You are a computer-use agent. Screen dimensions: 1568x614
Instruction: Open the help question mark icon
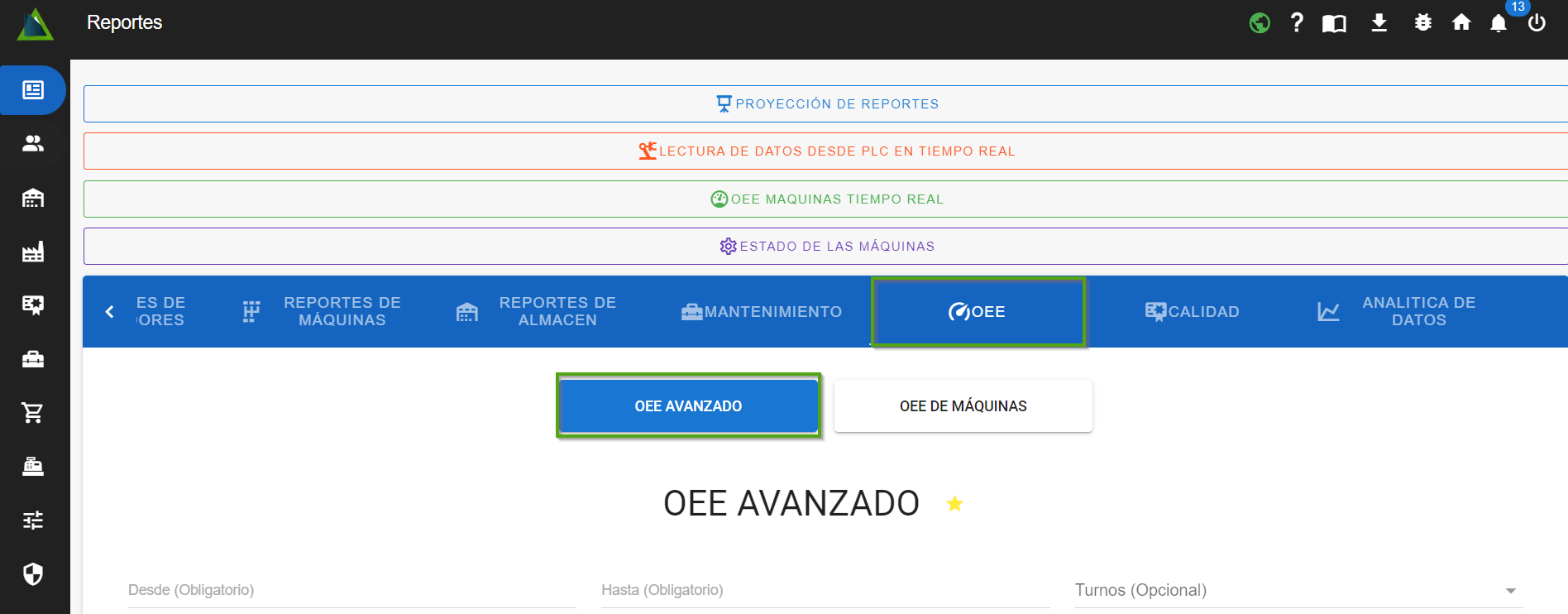(1297, 23)
